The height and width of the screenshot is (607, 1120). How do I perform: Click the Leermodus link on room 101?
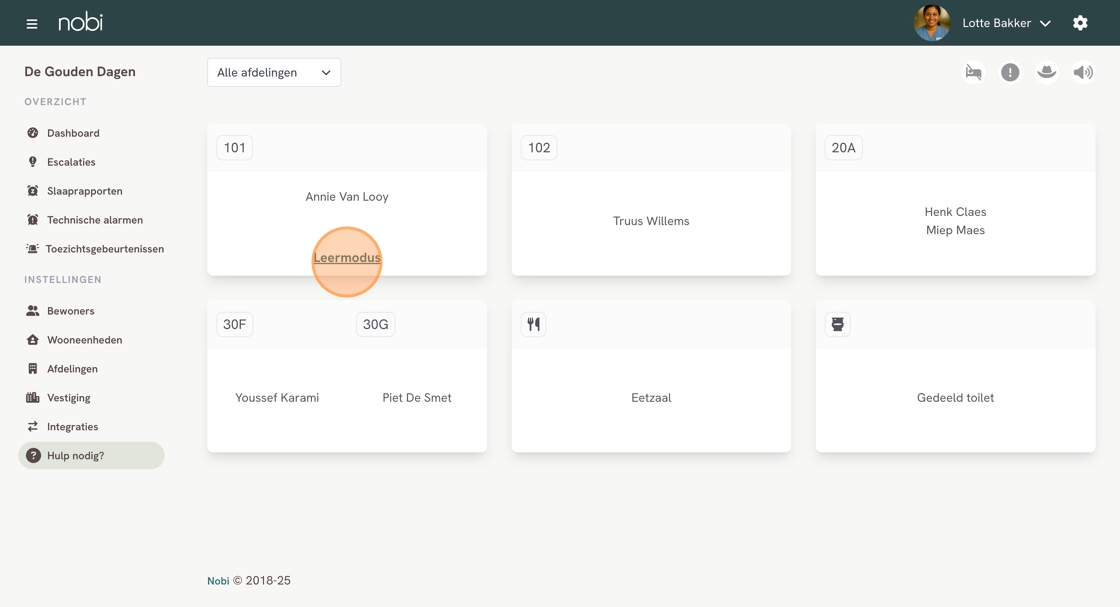[347, 258]
